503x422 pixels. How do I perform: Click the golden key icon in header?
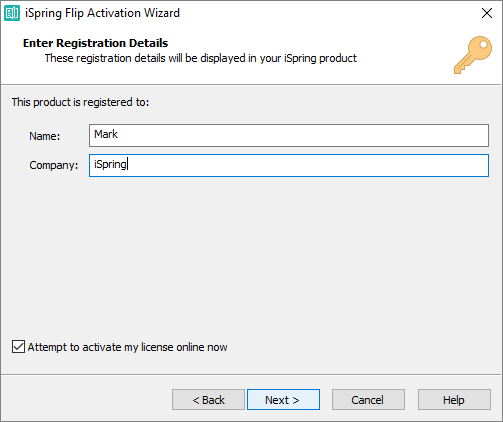[x=473, y=55]
